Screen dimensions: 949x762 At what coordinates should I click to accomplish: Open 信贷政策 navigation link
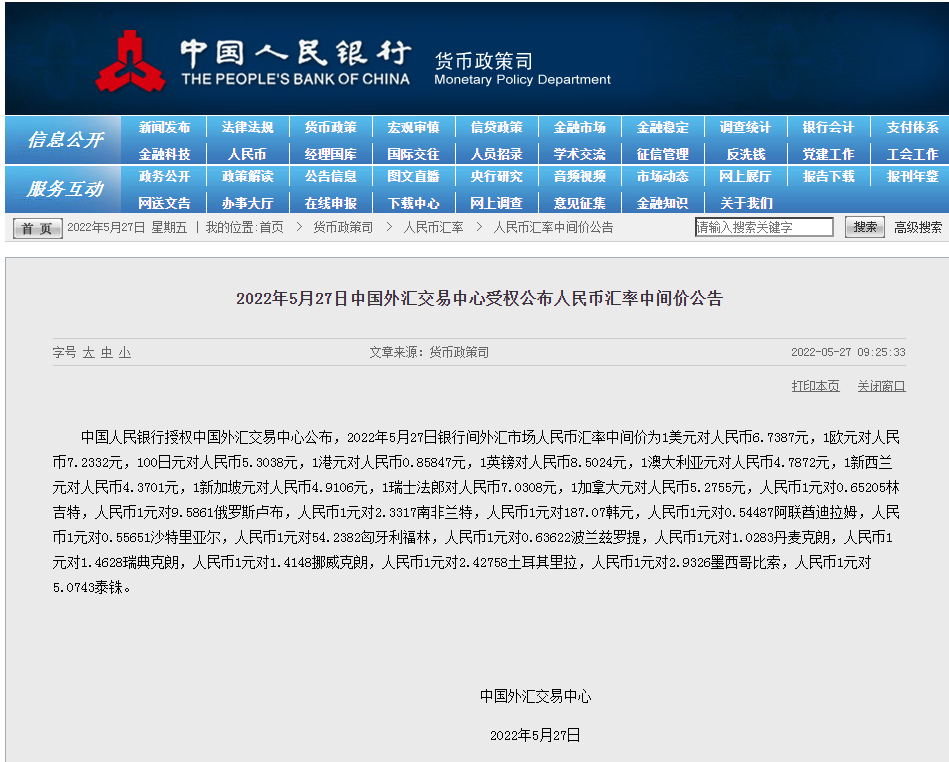(x=496, y=128)
